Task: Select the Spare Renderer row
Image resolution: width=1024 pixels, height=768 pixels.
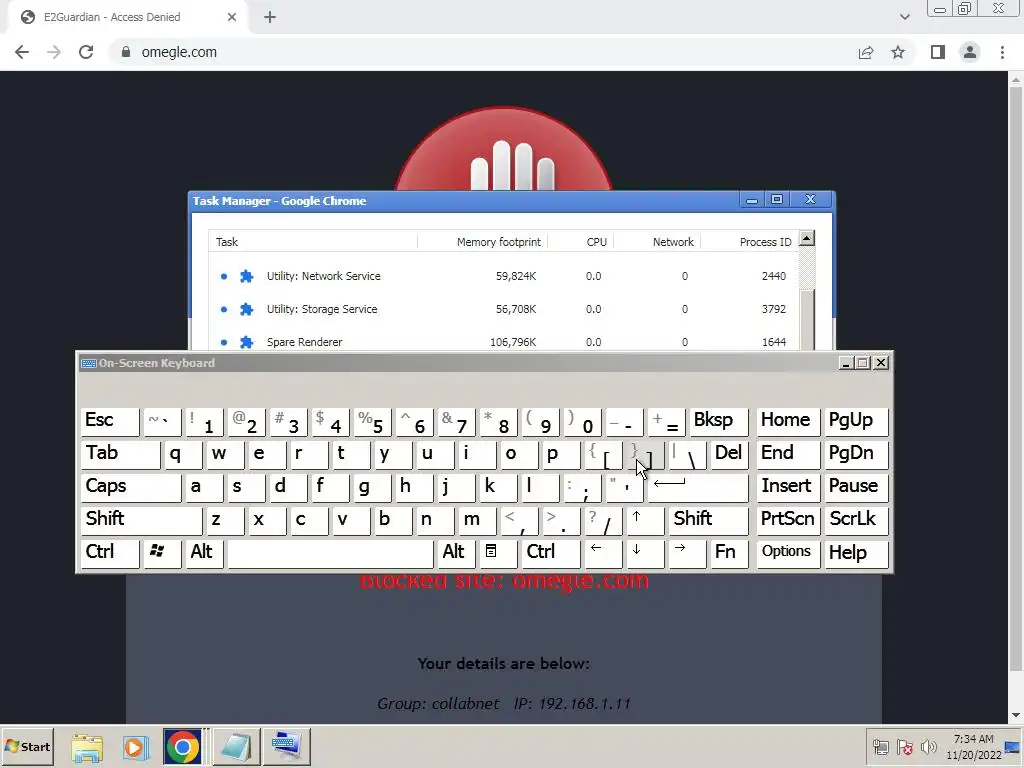Action: click(x=504, y=342)
